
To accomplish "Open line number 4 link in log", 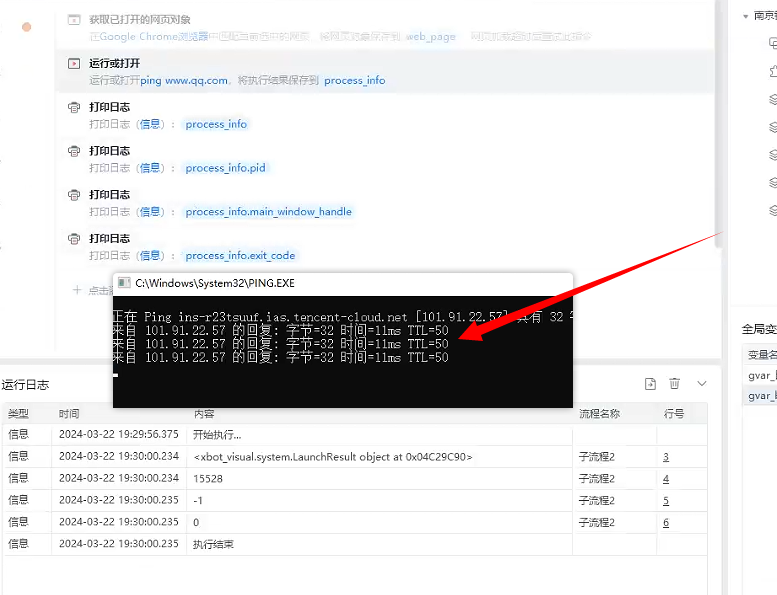I will pyautogui.click(x=666, y=479).
